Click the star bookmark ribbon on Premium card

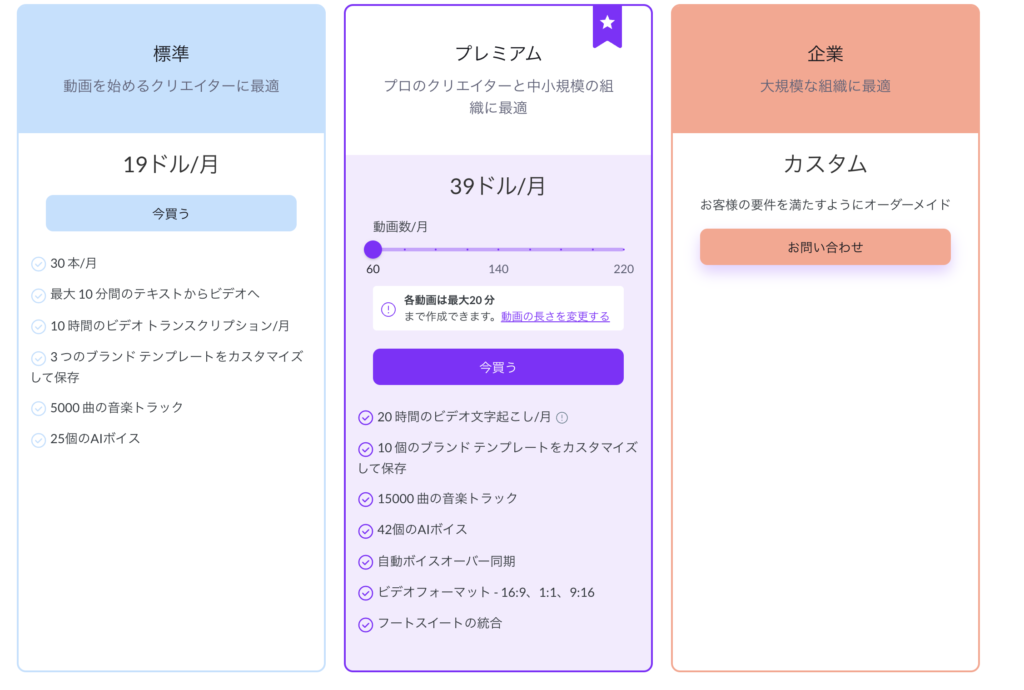607,26
